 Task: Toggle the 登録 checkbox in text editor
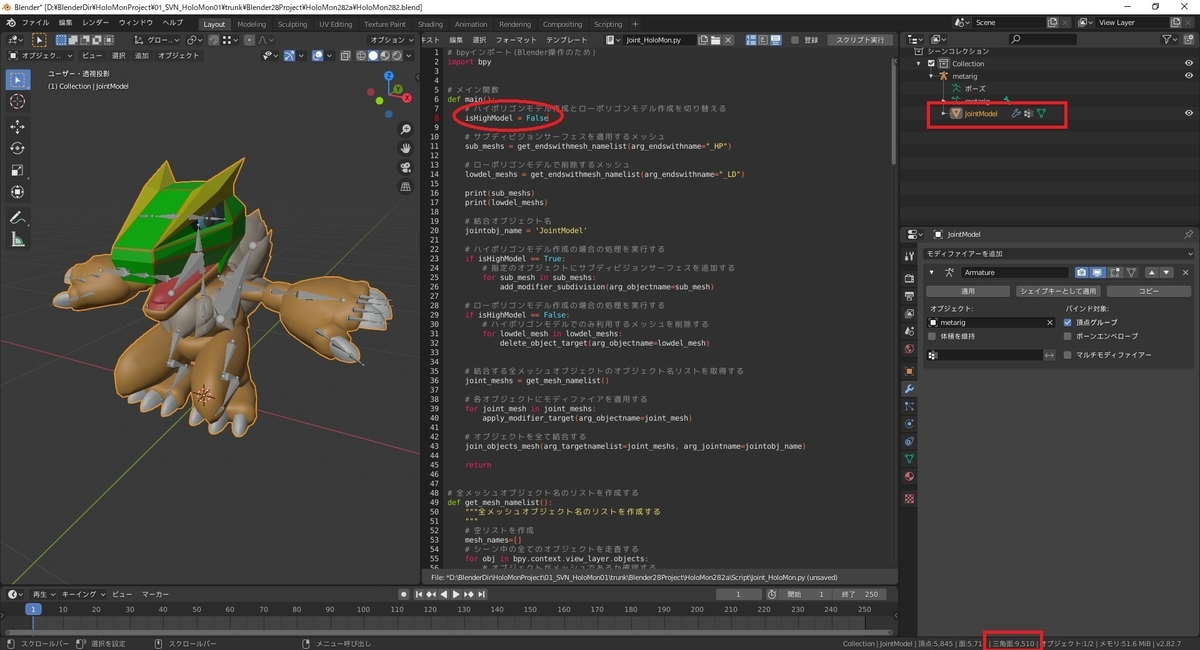click(795, 39)
